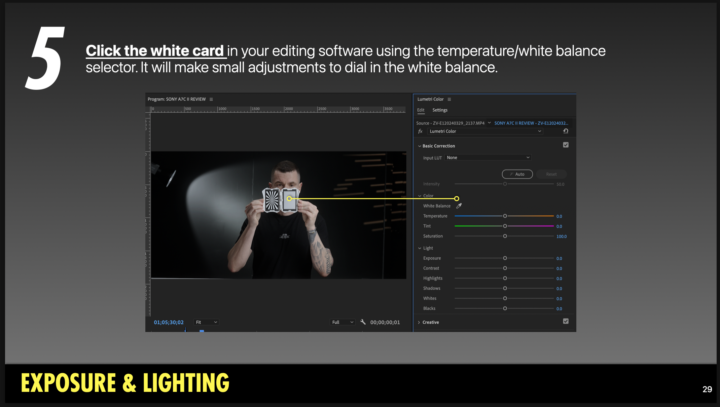720x407 pixels.
Task: Click the horizontal ruler above the preview
Action: point(278,110)
